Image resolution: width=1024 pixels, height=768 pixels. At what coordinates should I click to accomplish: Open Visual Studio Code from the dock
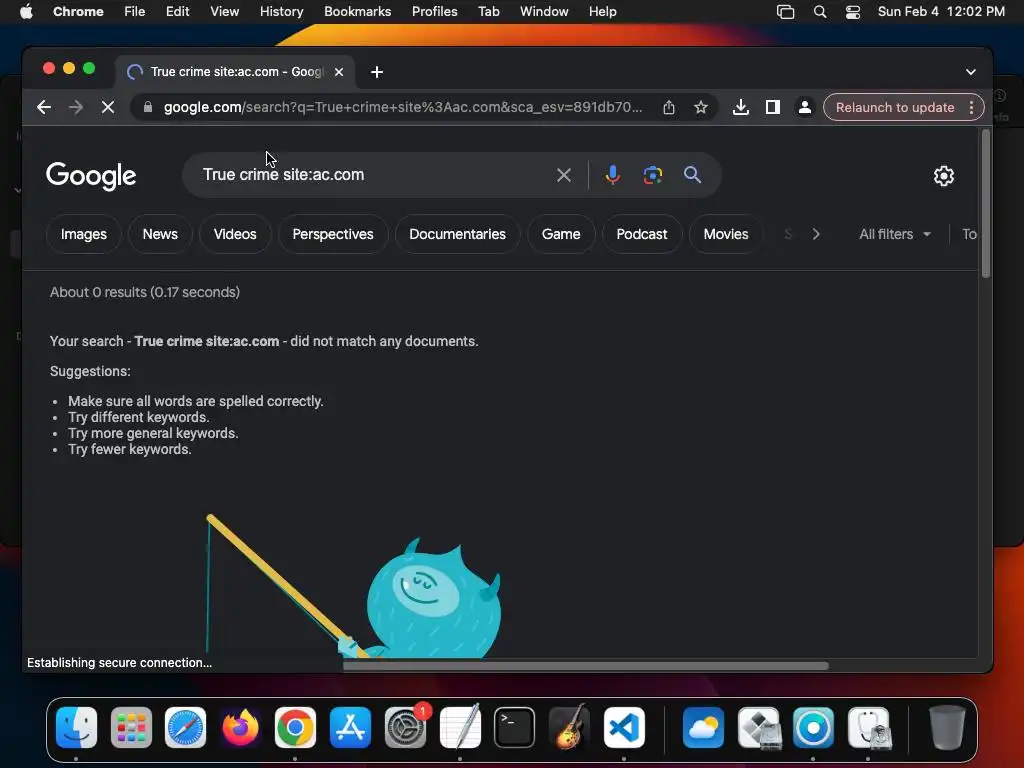pos(624,727)
